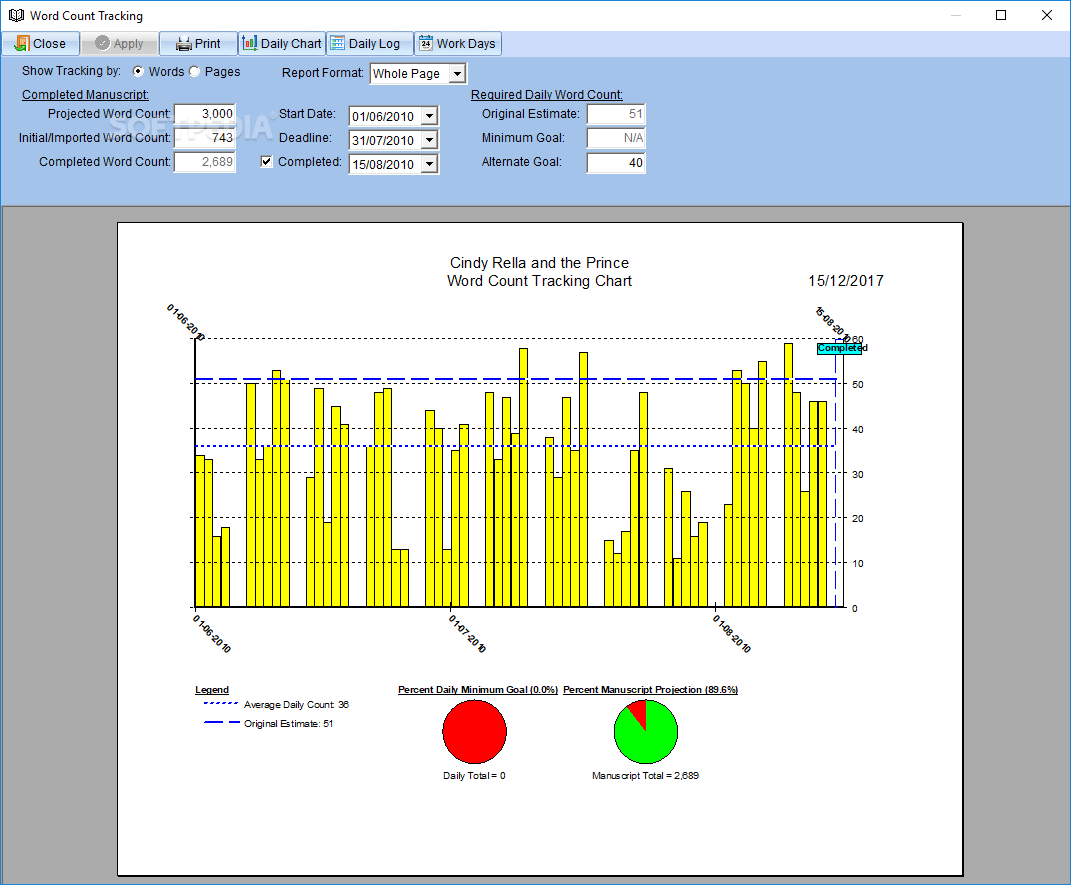
Task: Click the Manuscript Total = 2,689 text
Action: point(645,776)
